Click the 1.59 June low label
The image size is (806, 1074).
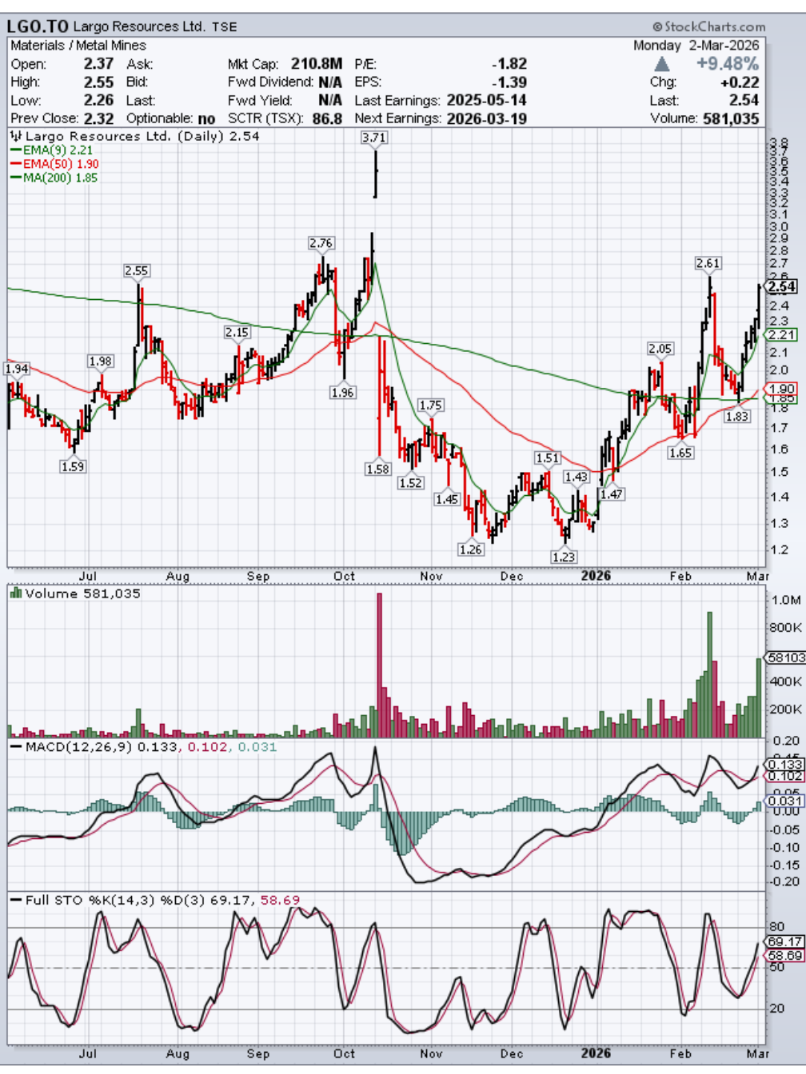coord(73,466)
